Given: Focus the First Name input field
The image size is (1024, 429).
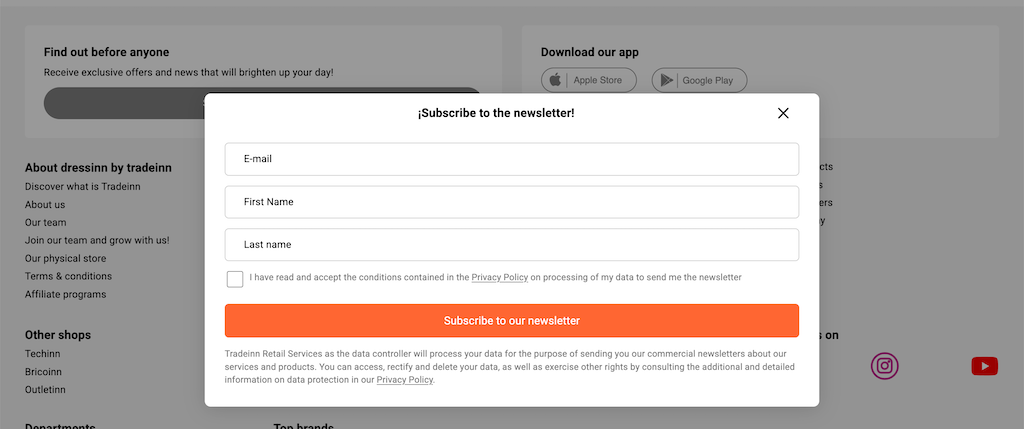Looking at the screenshot, I should pos(511,202).
